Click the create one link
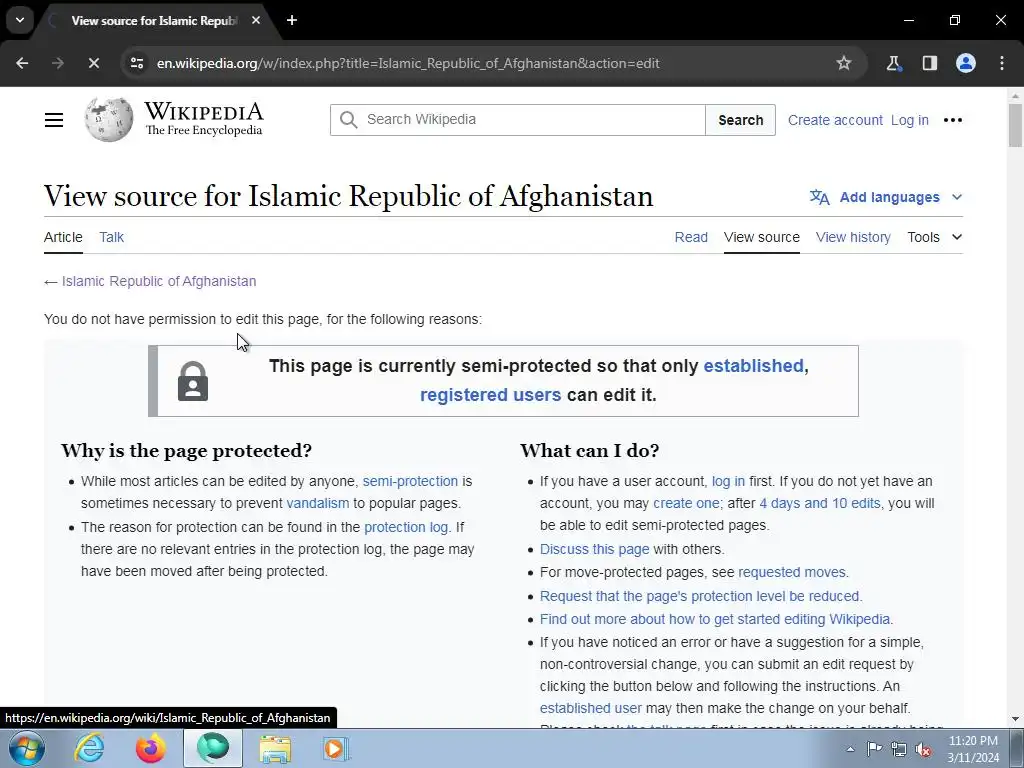Viewport: 1024px width, 768px height. click(686, 504)
